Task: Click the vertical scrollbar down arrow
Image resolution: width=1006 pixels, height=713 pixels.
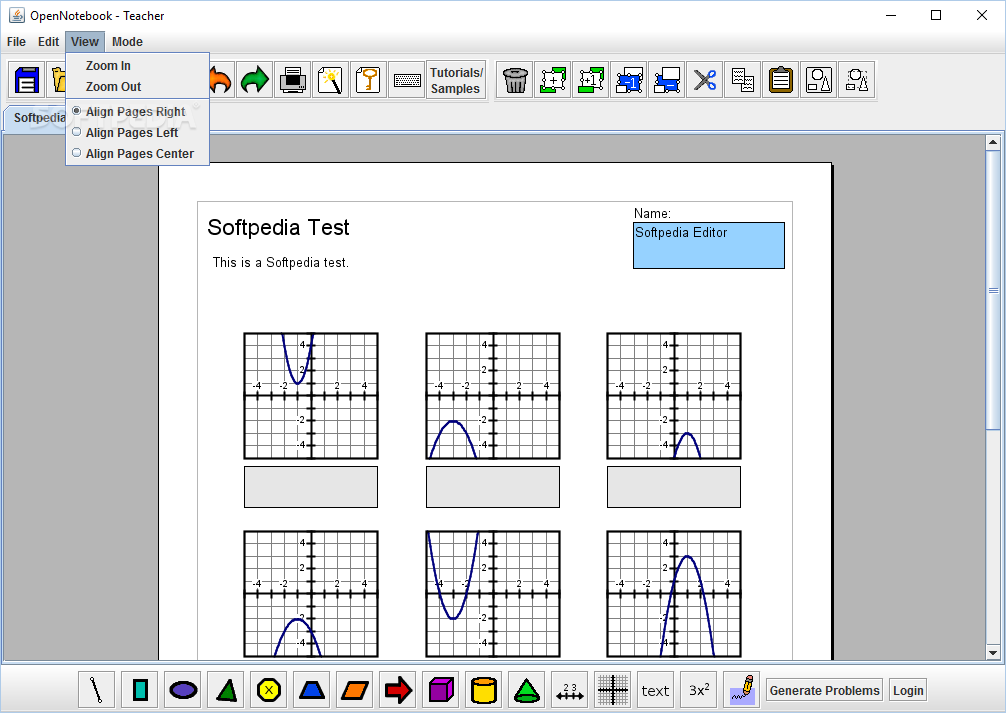Action: (993, 653)
